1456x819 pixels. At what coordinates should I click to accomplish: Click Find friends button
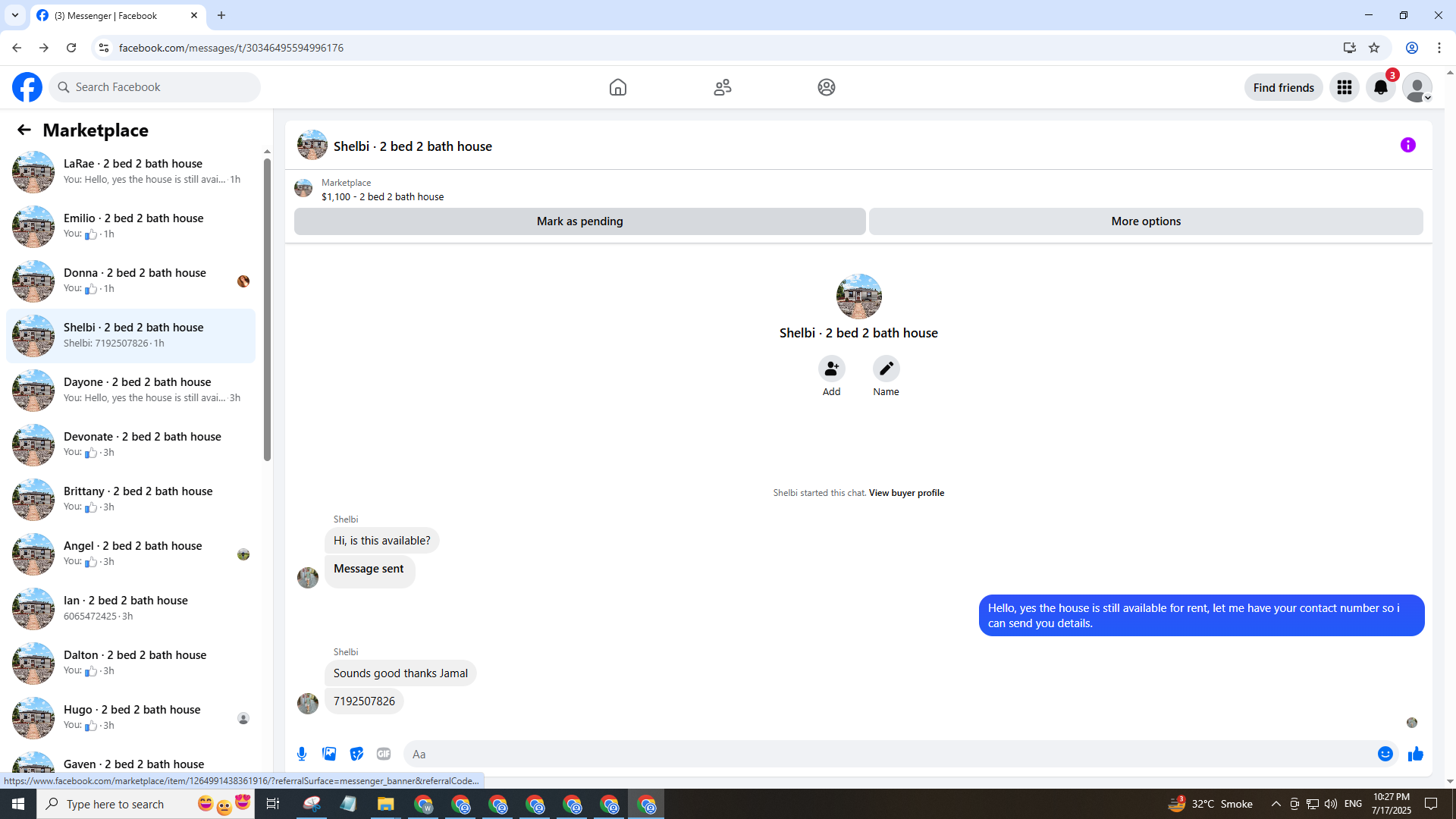[1284, 87]
